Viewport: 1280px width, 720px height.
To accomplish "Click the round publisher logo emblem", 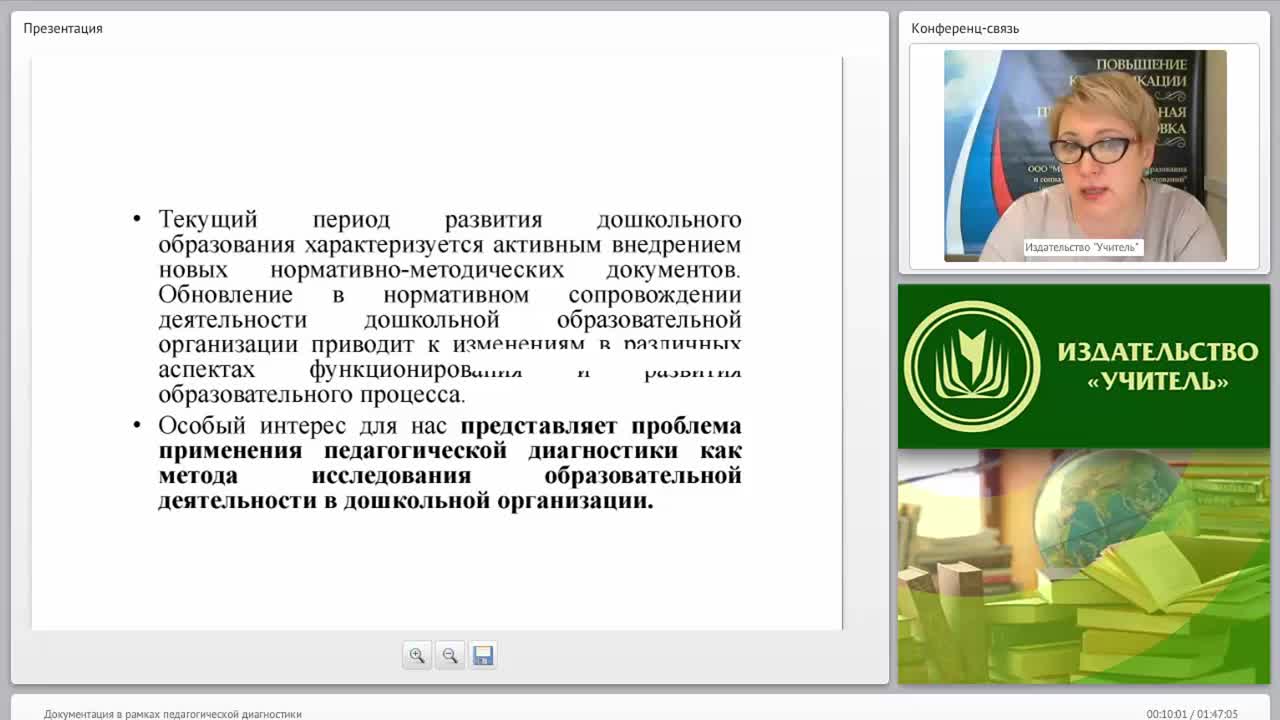I will click(972, 366).
